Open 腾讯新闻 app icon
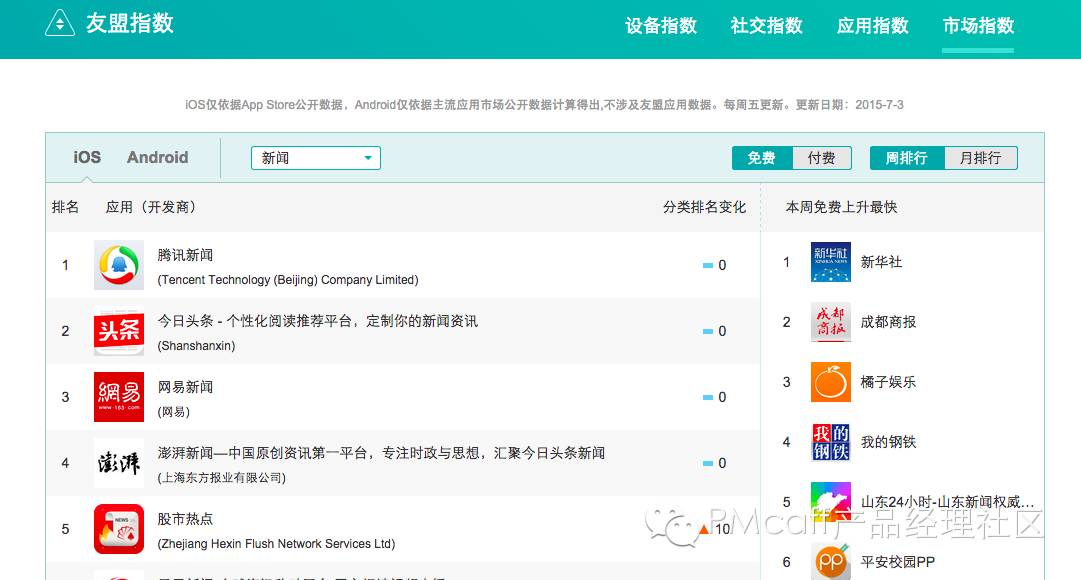This screenshot has width=1081, height=580. pos(119,265)
